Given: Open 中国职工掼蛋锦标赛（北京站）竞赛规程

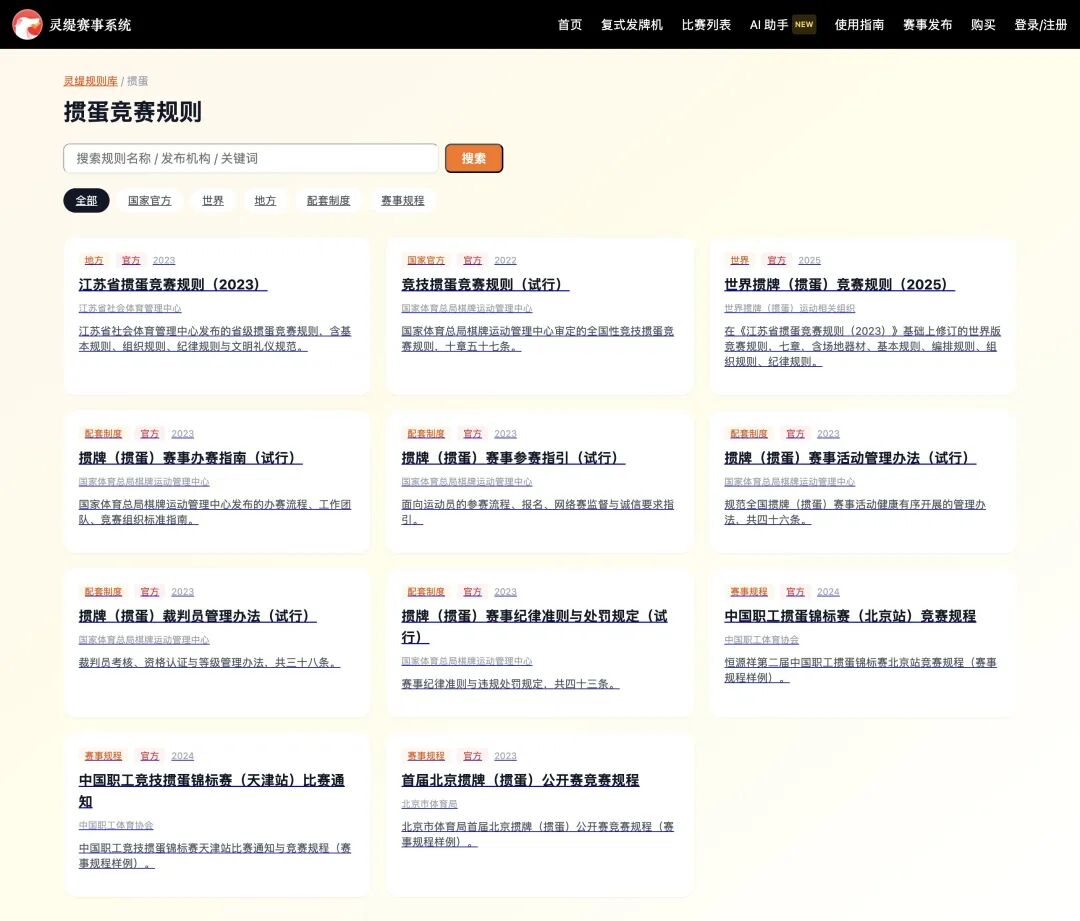Looking at the screenshot, I should click(x=850, y=616).
